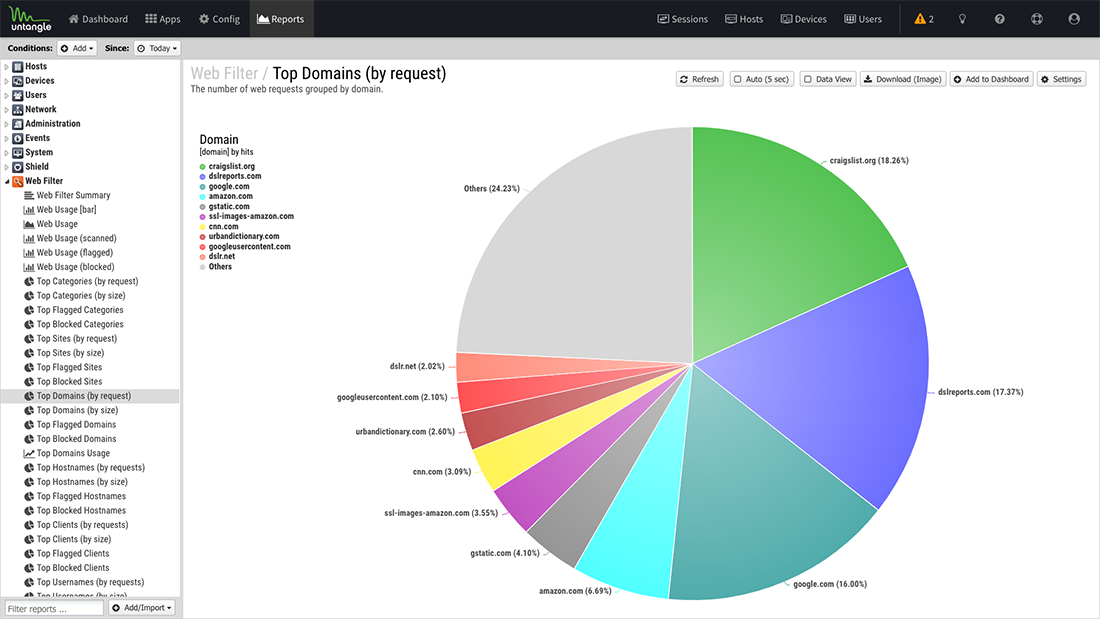The width and height of the screenshot is (1100, 619).
Task: Open the Since Today dropdown
Action: 157,48
